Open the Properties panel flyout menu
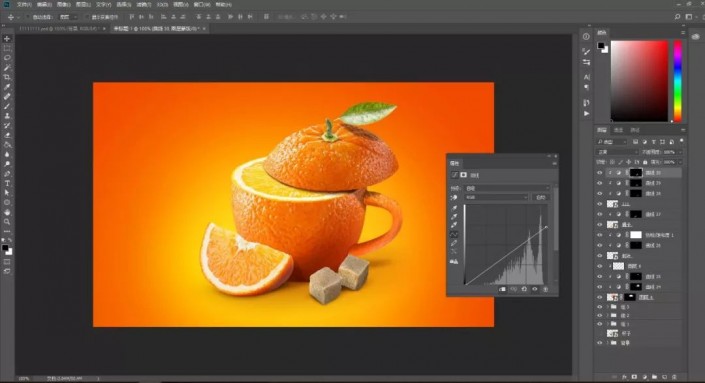 coord(554,163)
